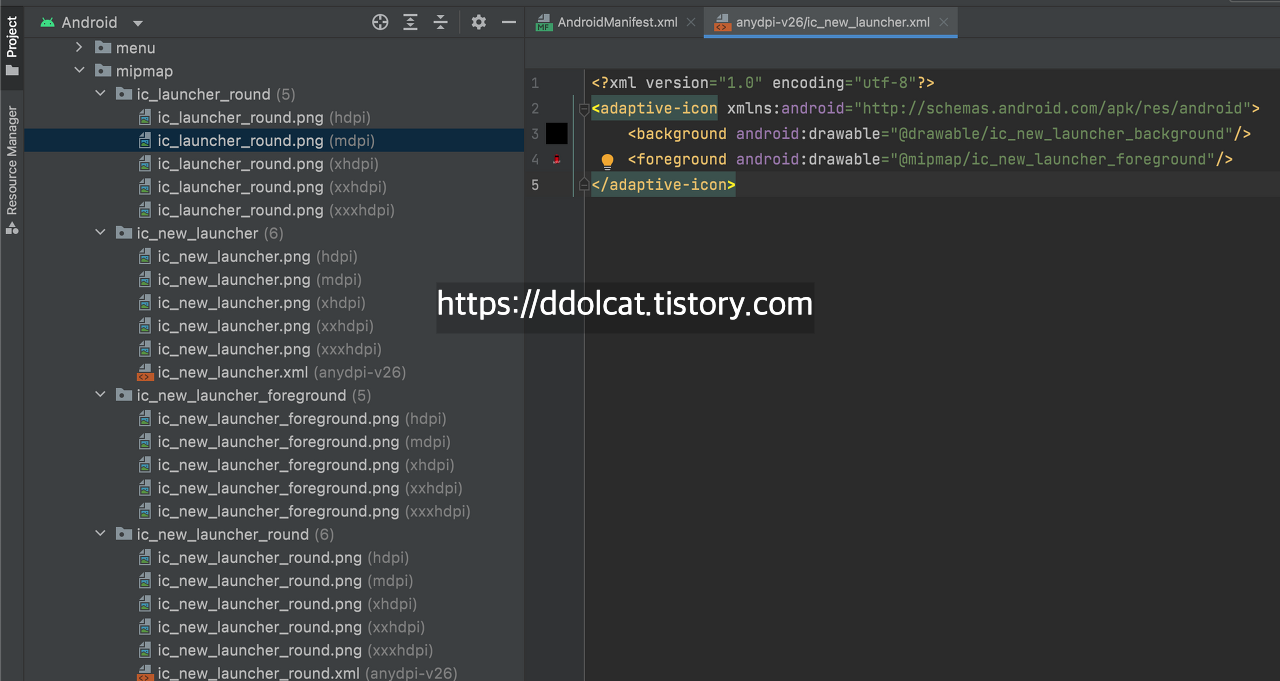
Task: Collapse the mipmap folder
Action: [x=80, y=71]
